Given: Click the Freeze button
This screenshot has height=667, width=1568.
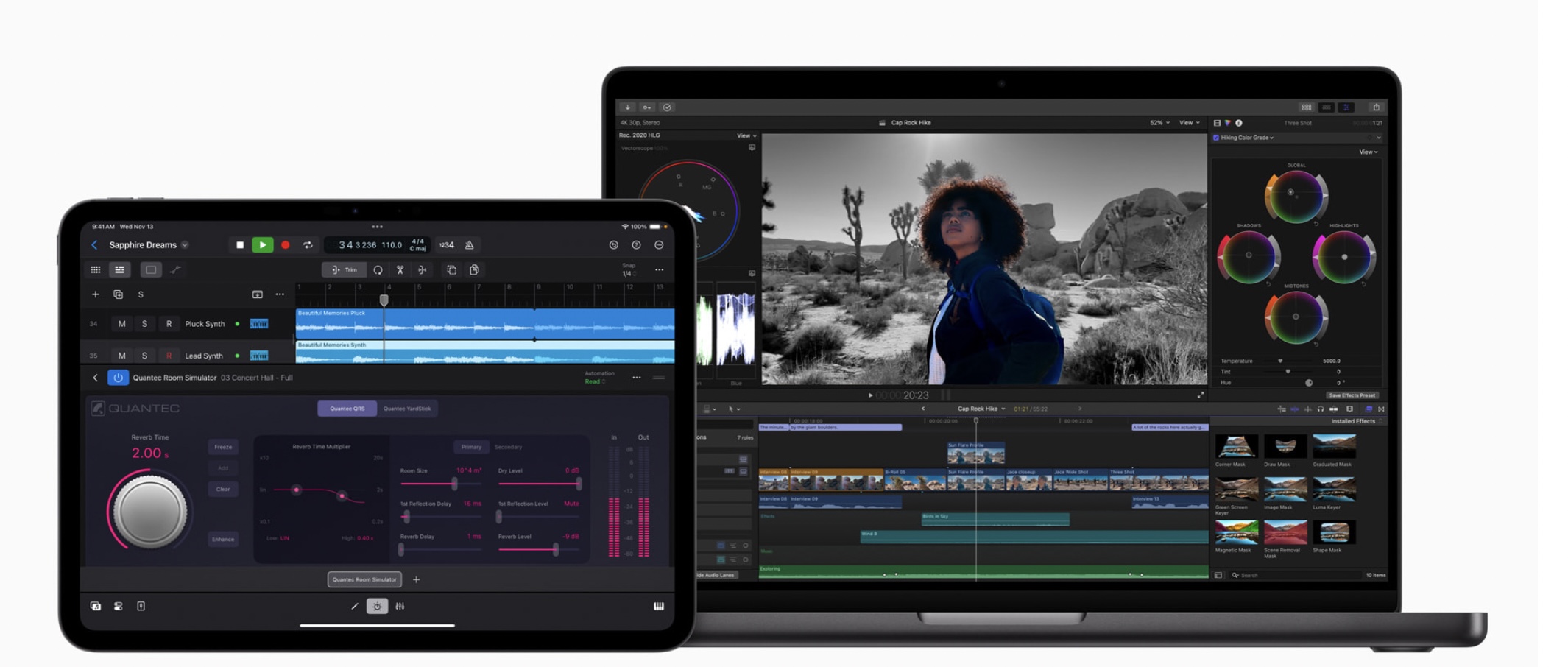Looking at the screenshot, I should tap(223, 447).
